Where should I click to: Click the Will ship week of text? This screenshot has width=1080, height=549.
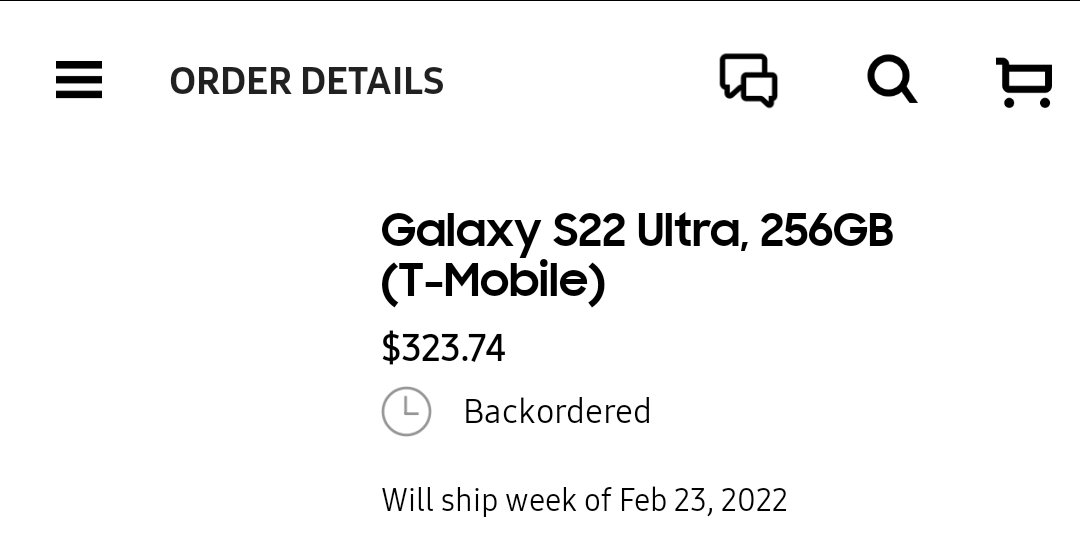pos(496,499)
